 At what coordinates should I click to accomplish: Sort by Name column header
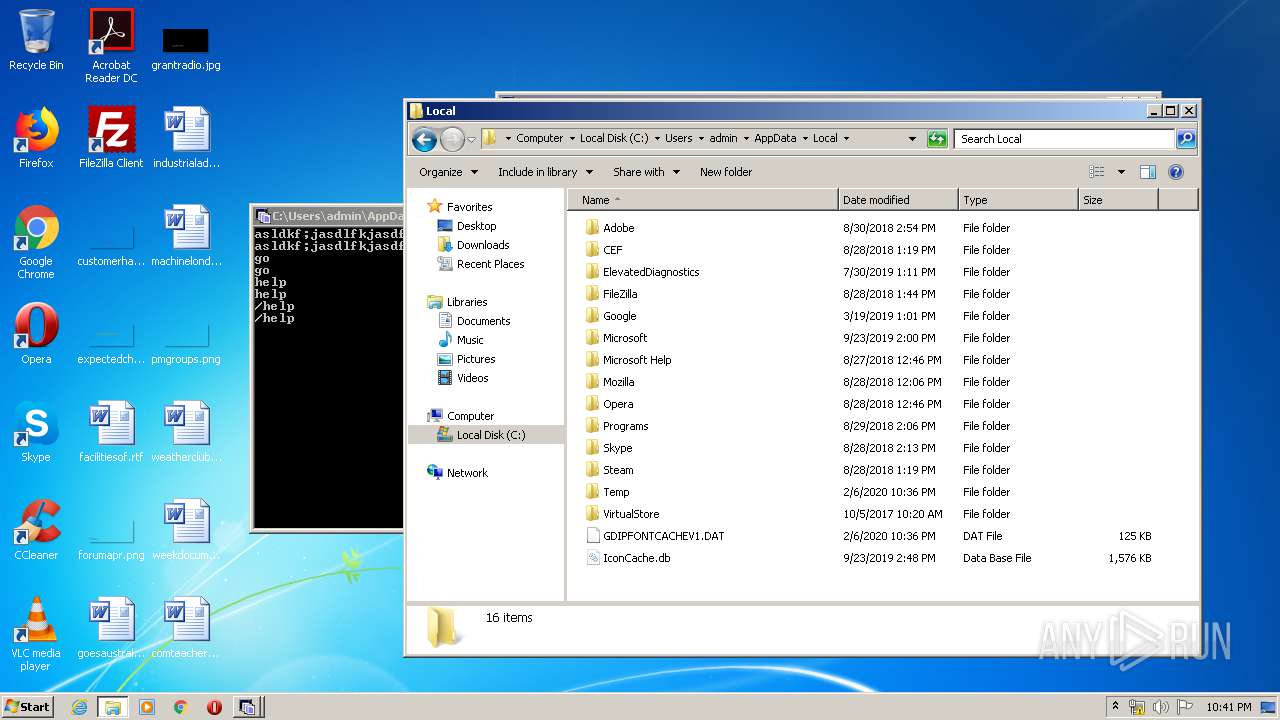[x=702, y=200]
